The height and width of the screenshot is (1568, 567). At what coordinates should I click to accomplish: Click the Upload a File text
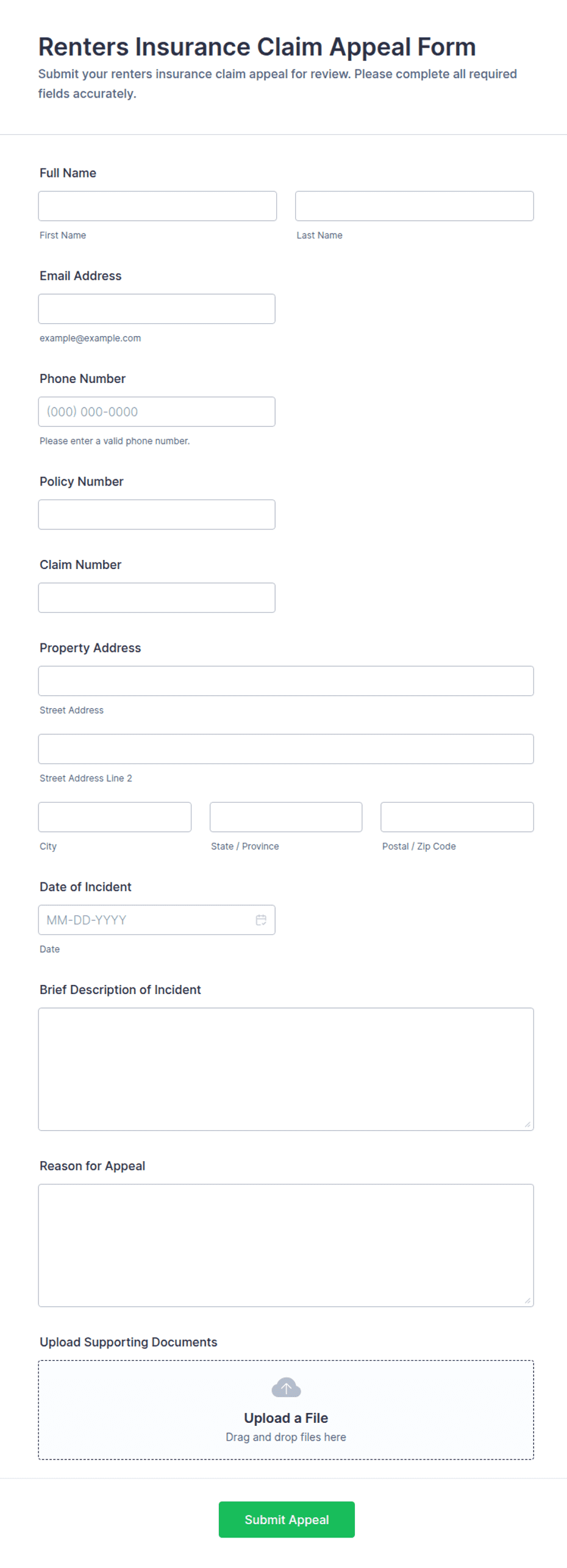pyautogui.click(x=286, y=1418)
